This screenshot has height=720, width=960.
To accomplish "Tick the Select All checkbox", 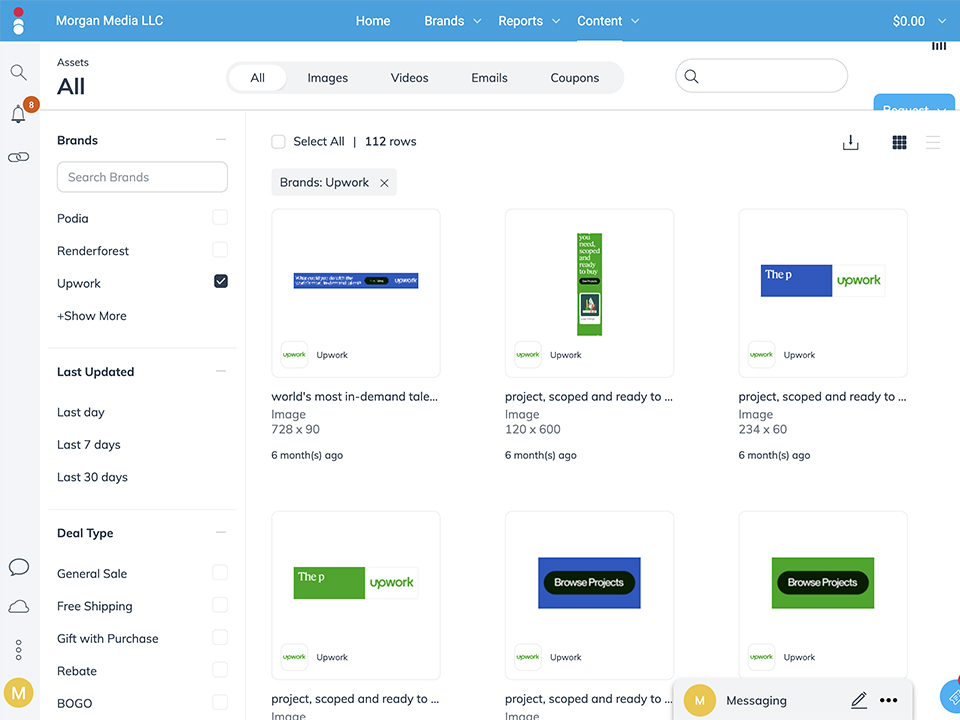I will click(x=279, y=142).
